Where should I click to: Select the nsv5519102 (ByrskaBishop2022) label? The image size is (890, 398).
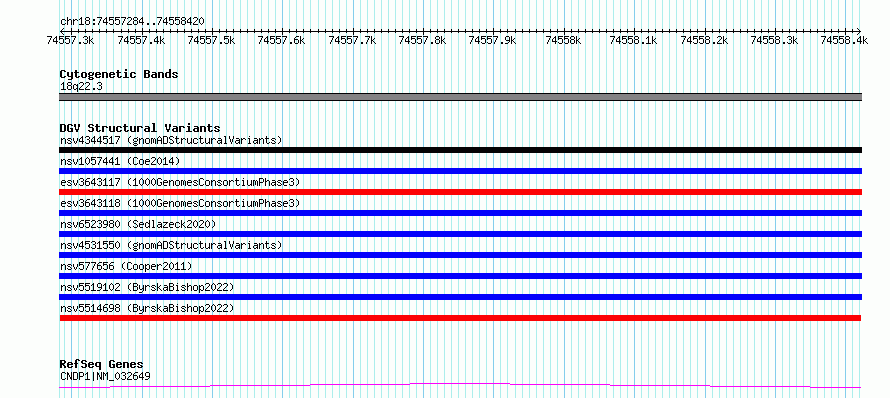[147, 287]
